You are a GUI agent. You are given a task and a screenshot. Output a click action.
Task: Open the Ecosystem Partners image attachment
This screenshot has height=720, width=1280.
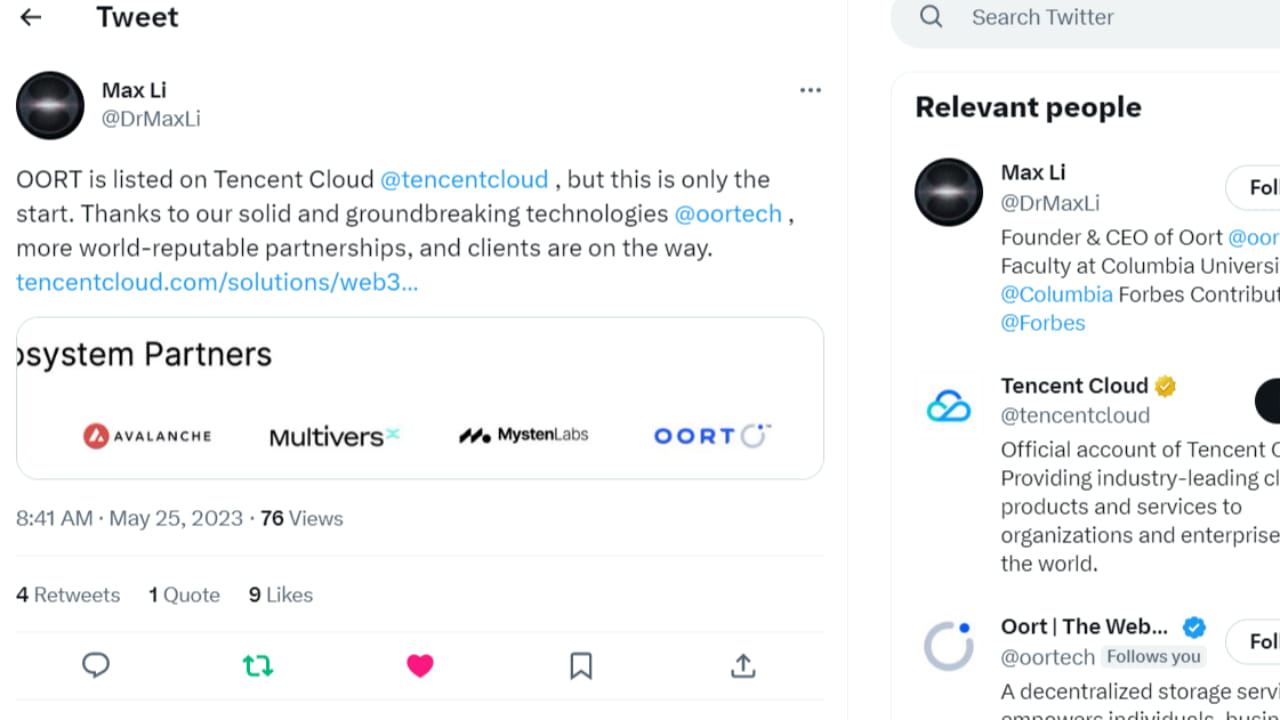coord(420,397)
